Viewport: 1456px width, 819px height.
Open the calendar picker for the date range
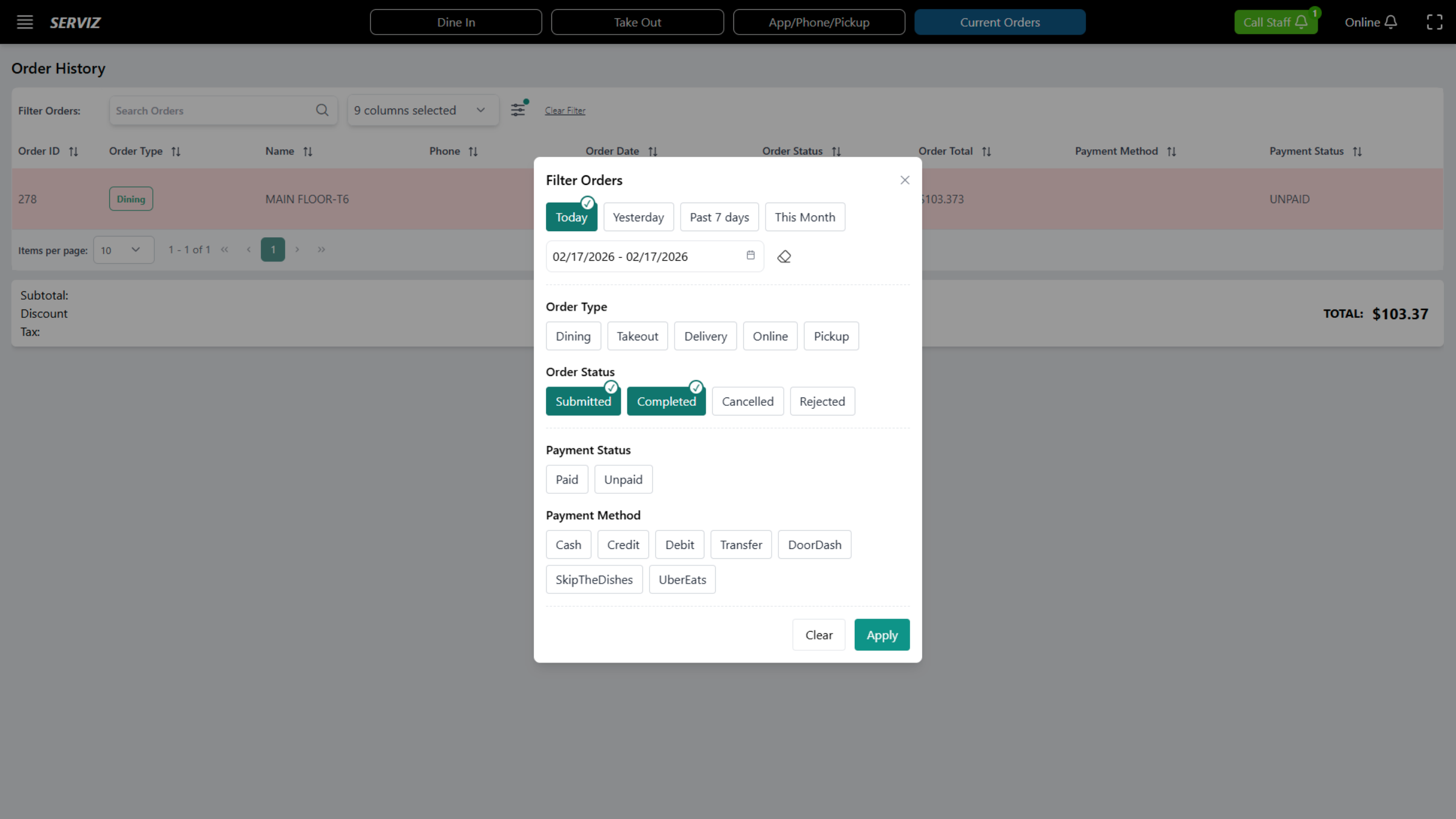point(750,256)
